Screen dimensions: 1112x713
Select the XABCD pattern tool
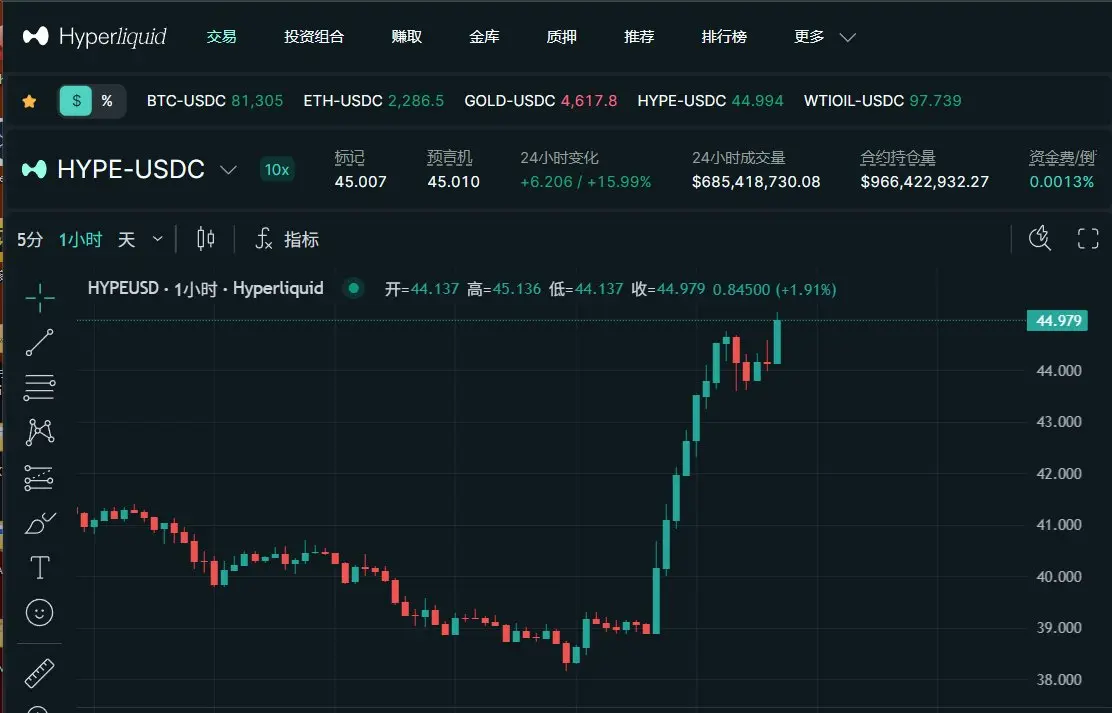click(40, 432)
